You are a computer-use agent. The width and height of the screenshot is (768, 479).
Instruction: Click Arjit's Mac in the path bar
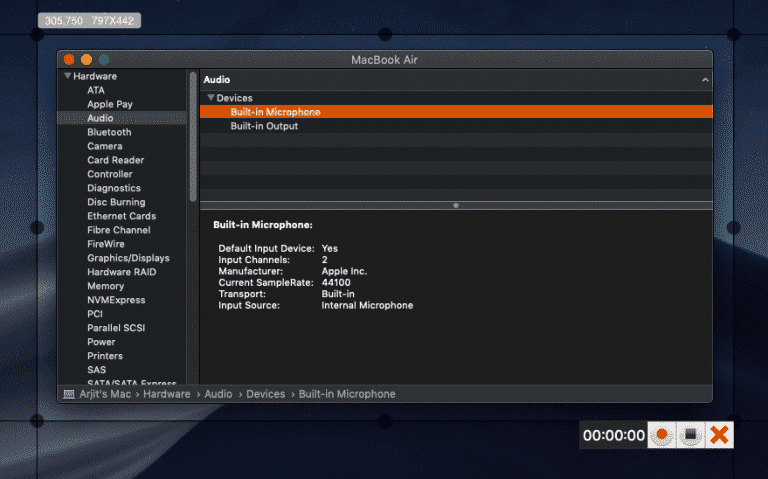(105, 394)
